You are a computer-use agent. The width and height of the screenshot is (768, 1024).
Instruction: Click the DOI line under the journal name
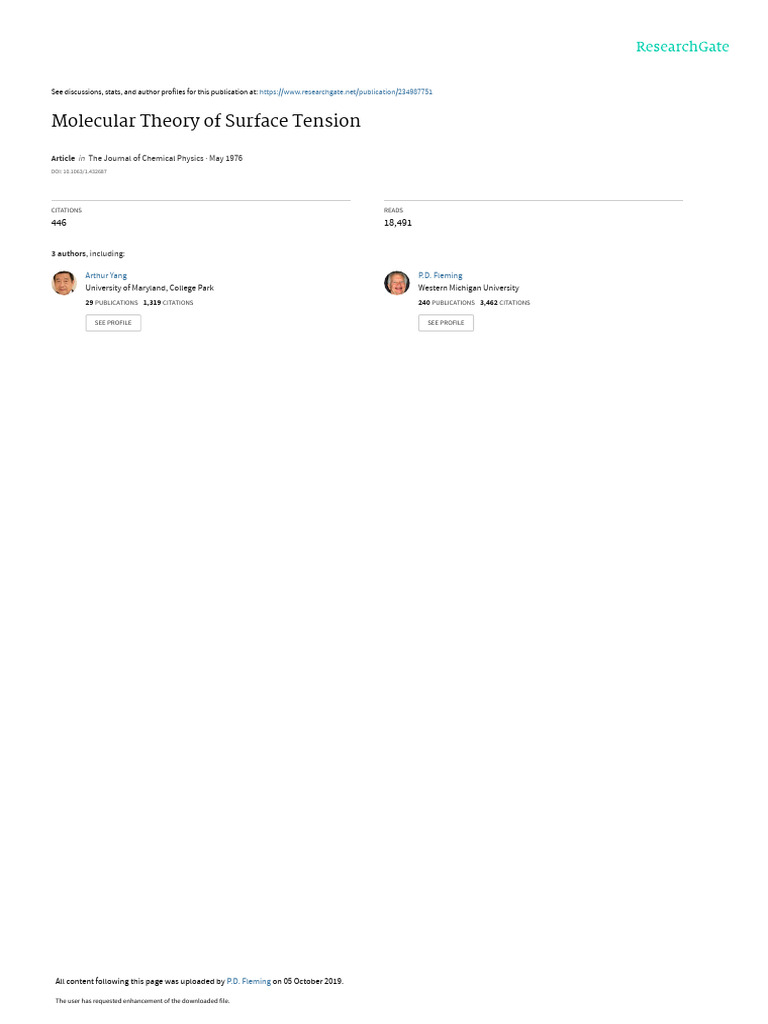coord(79,172)
